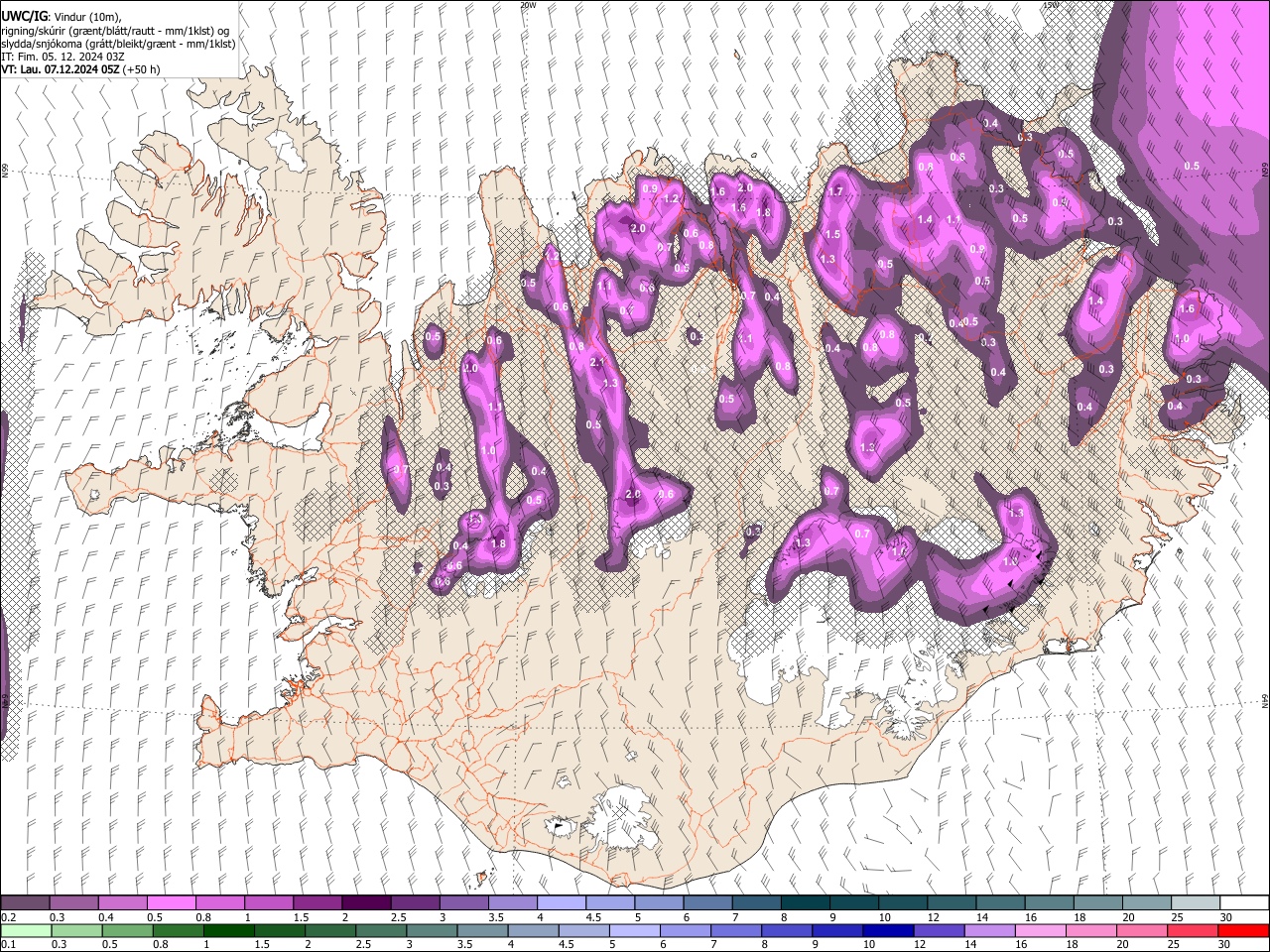
Task: Select the periwinkle swatch at 6 in lower legend
Action: [686, 930]
